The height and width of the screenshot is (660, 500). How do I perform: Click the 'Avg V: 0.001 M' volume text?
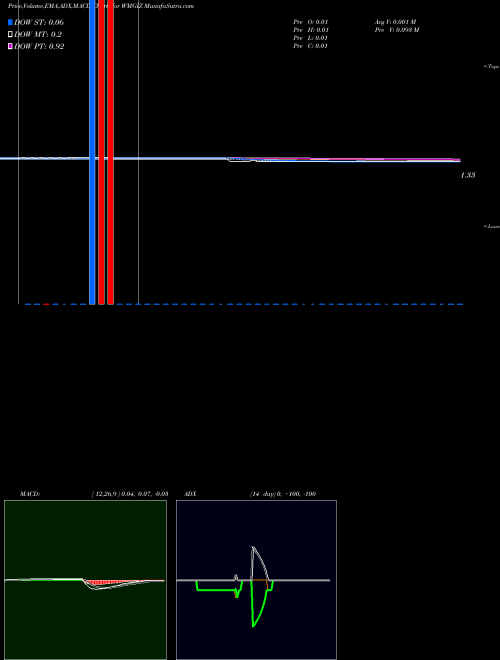pyautogui.click(x=395, y=22)
